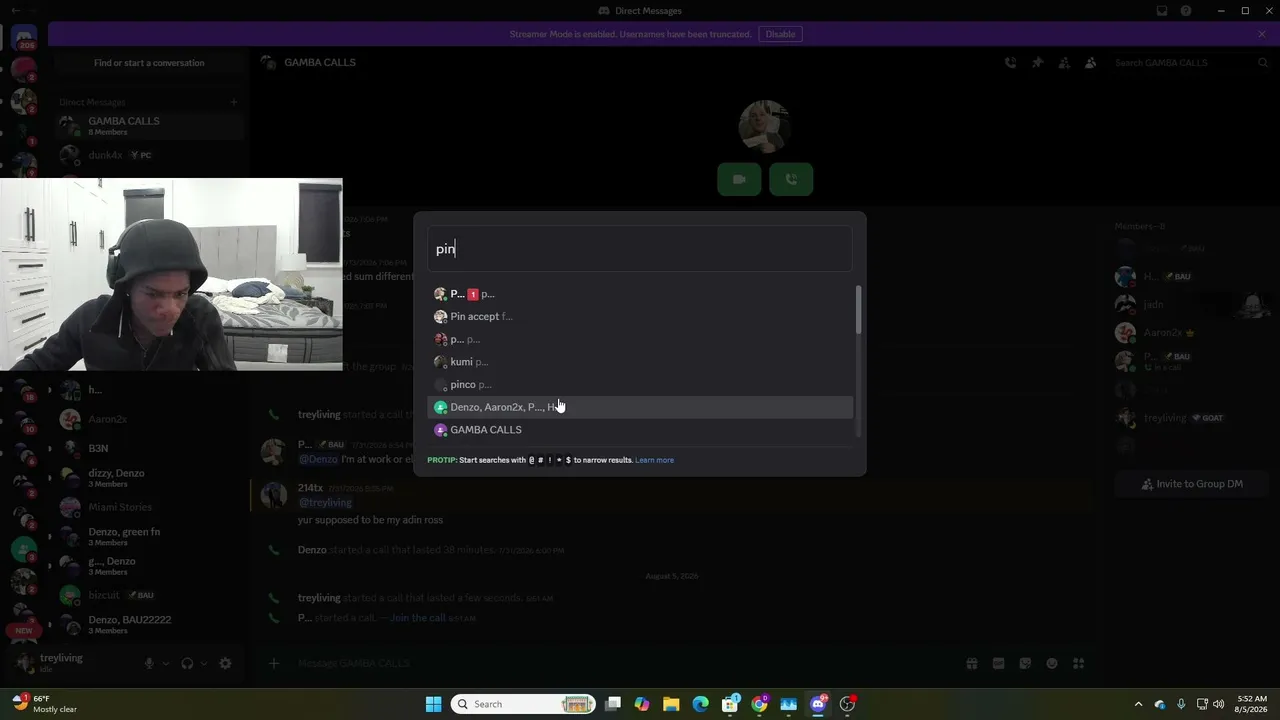Click the Windows taskbar Search box
The width and height of the screenshot is (1280, 720).
(x=525, y=704)
